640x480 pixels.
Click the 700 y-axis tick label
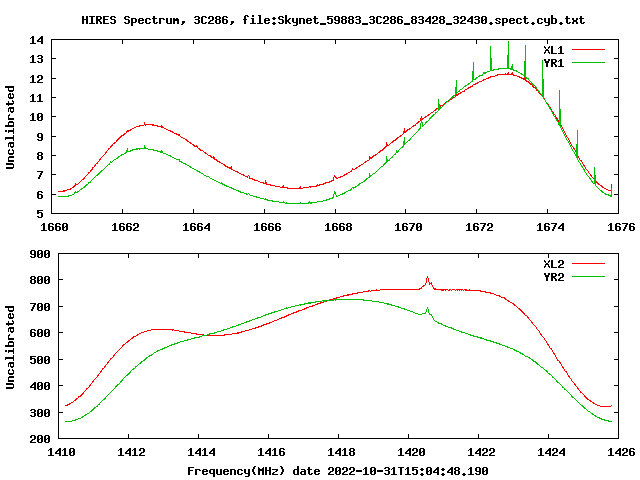(40, 307)
